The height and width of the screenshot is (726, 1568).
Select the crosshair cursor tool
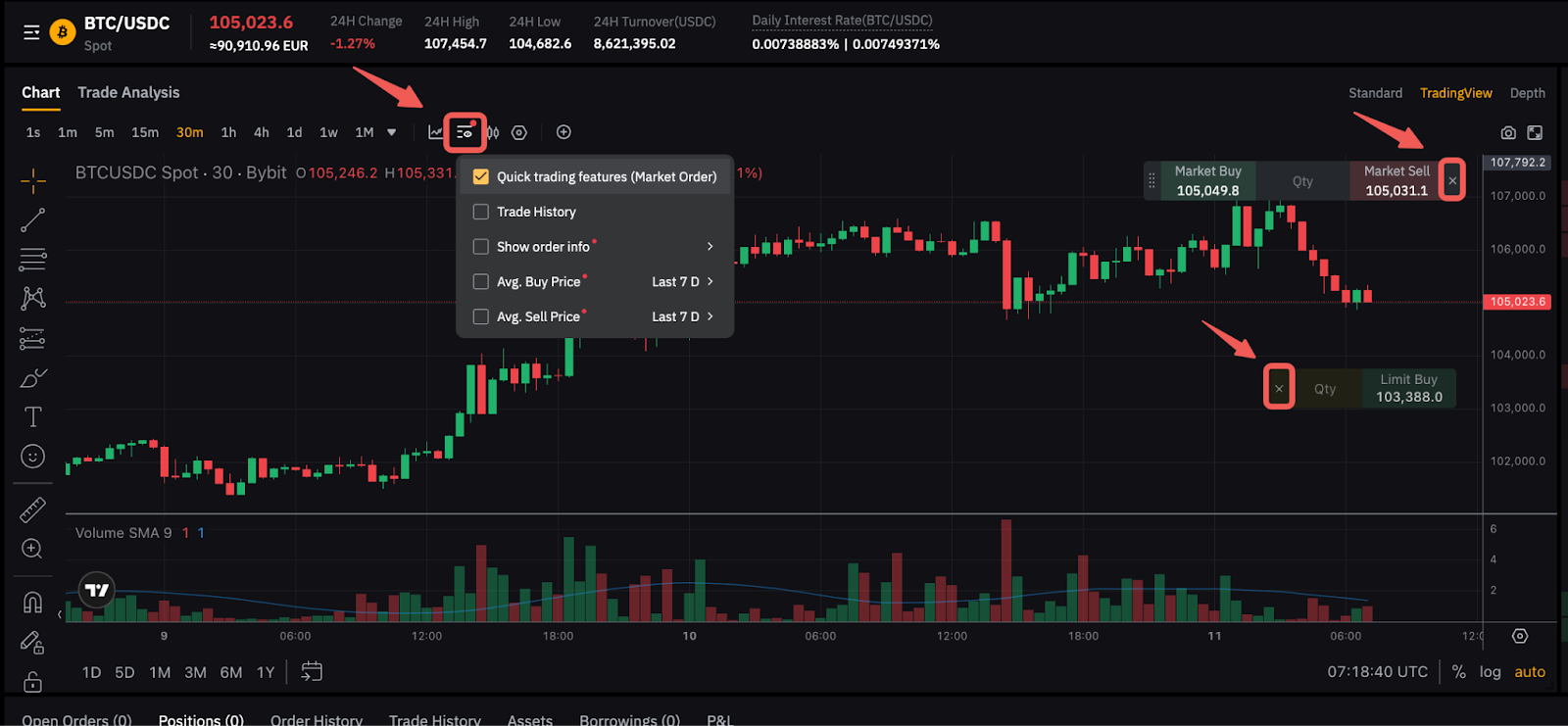click(x=32, y=180)
